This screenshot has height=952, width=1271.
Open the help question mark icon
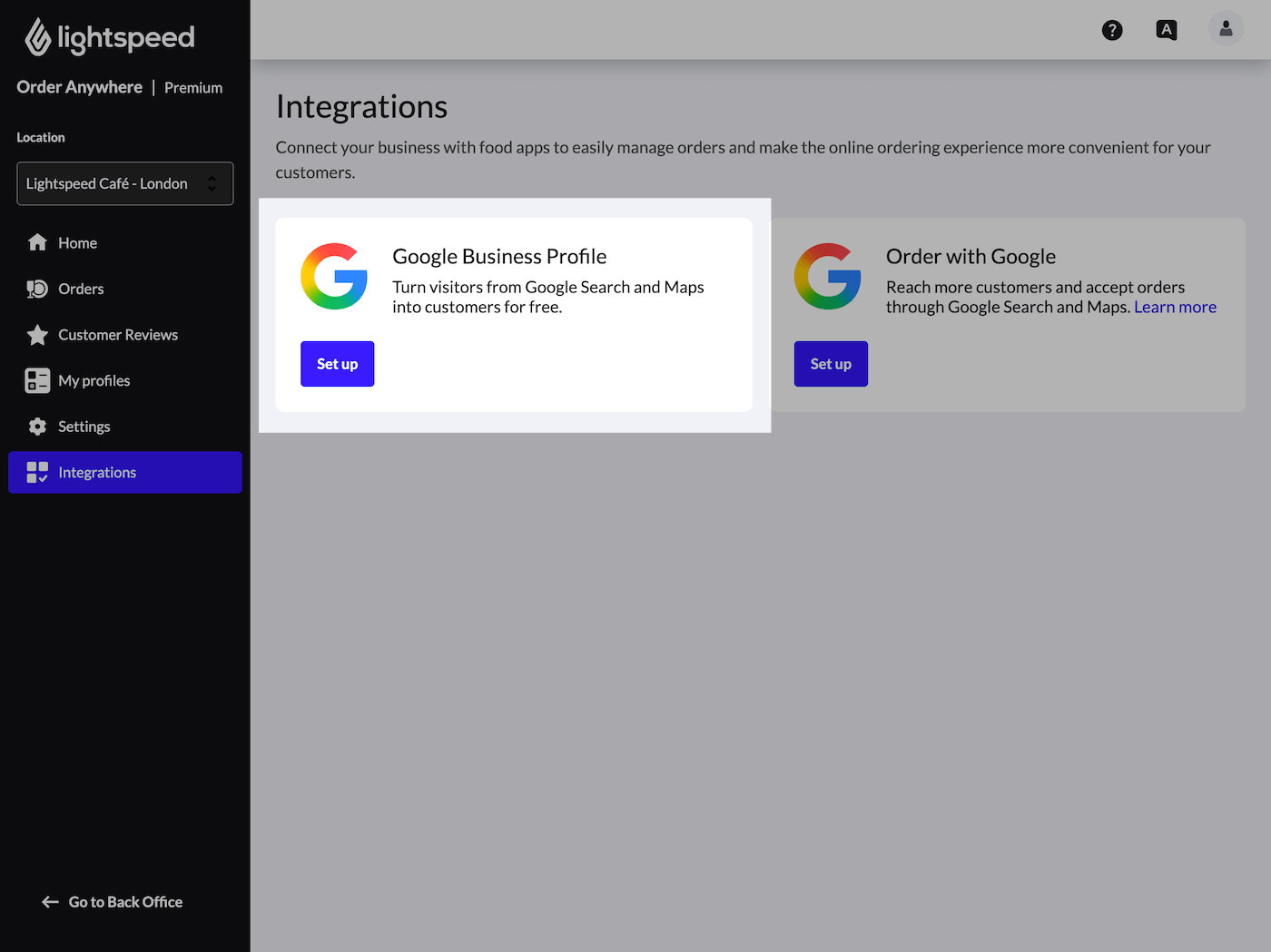click(1112, 30)
